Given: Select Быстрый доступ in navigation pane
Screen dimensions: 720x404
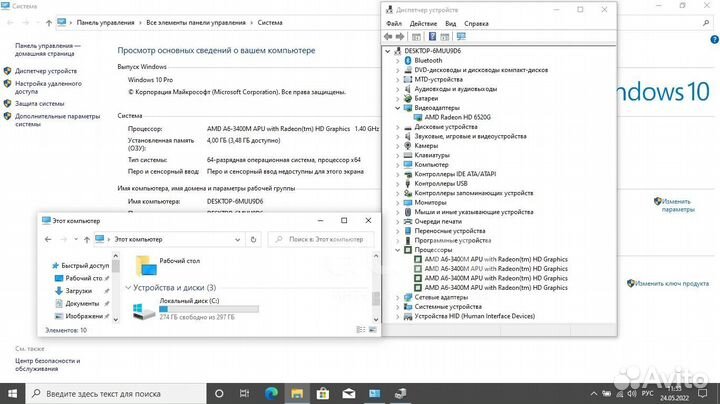Looking at the screenshot, I should [x=85, y=265].
